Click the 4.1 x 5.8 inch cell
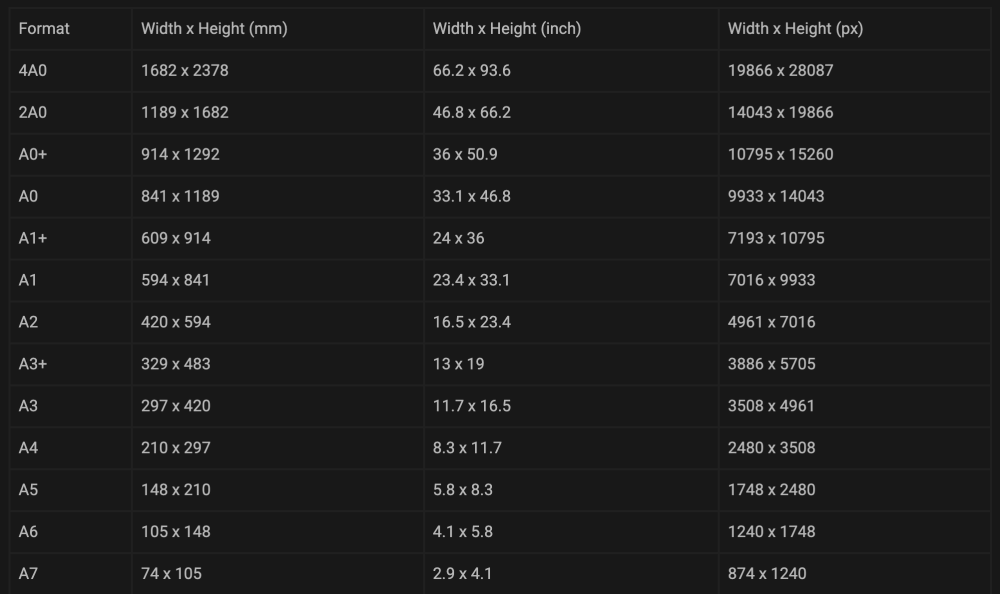 click(463, 531)
